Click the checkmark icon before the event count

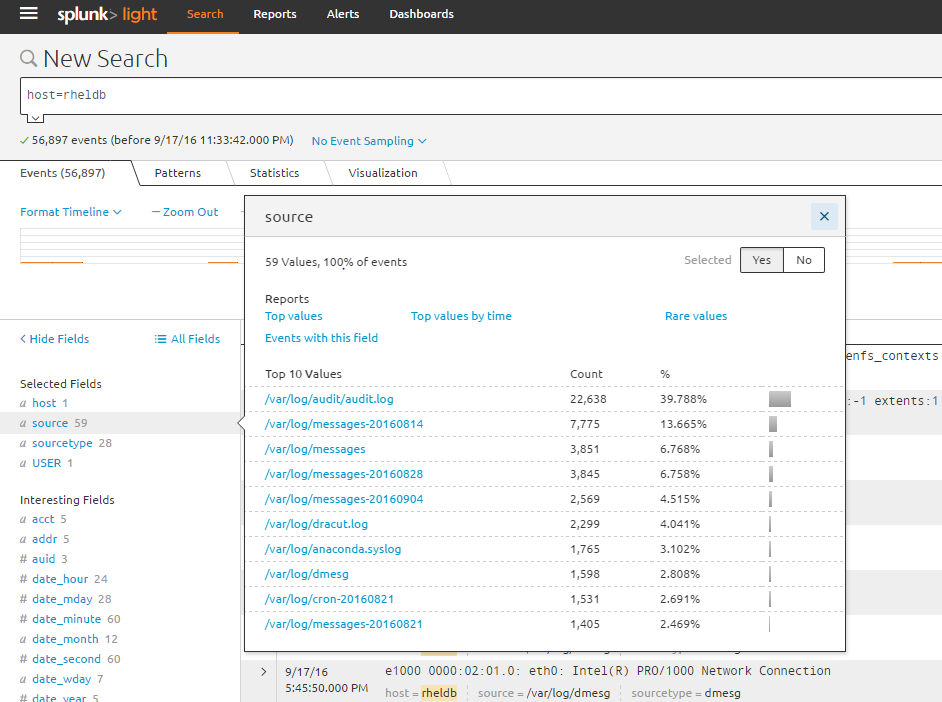22,140
